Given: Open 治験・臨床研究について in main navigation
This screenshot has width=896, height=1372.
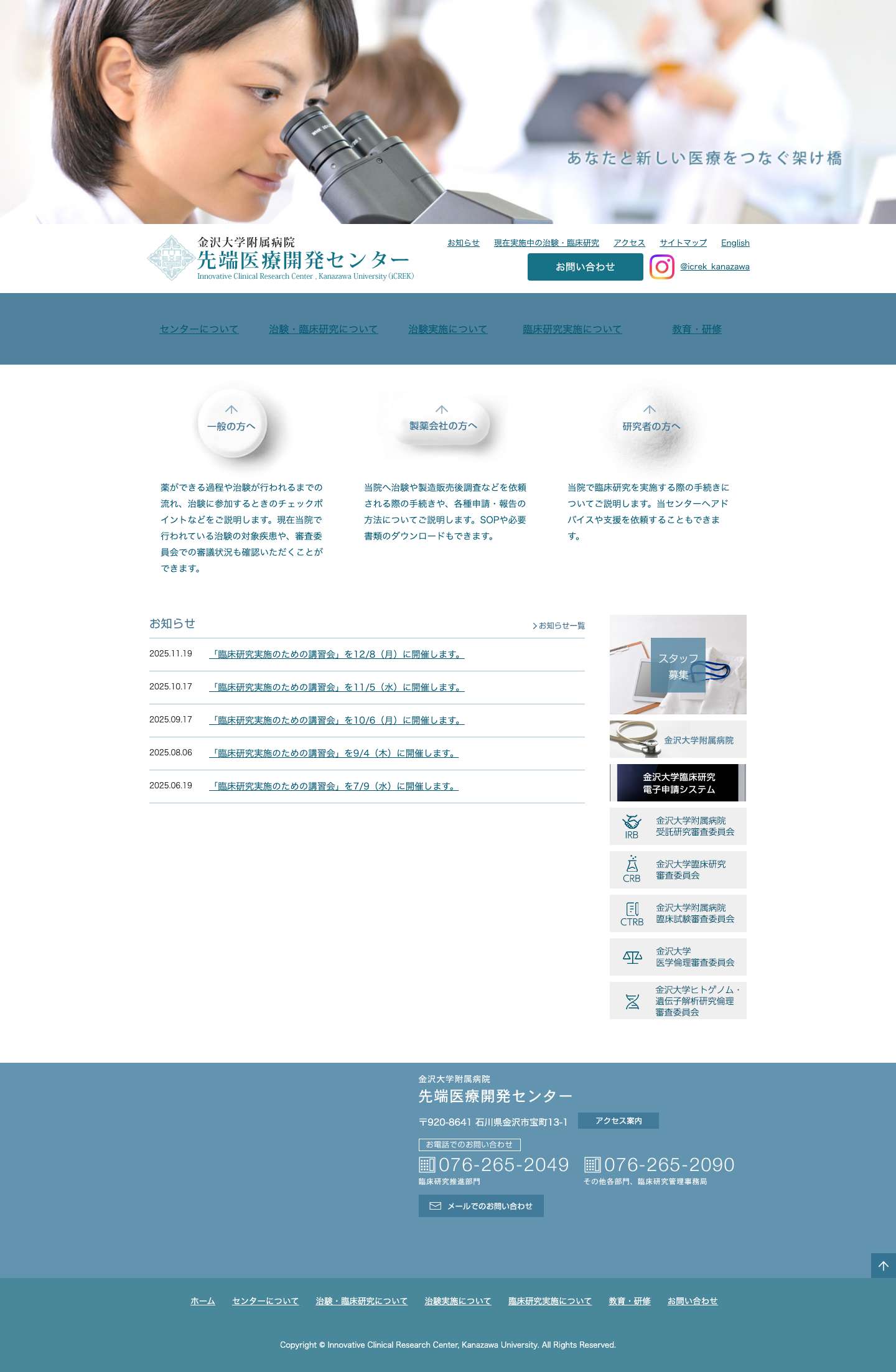Looking at the screenshot, I should [324, 329].
